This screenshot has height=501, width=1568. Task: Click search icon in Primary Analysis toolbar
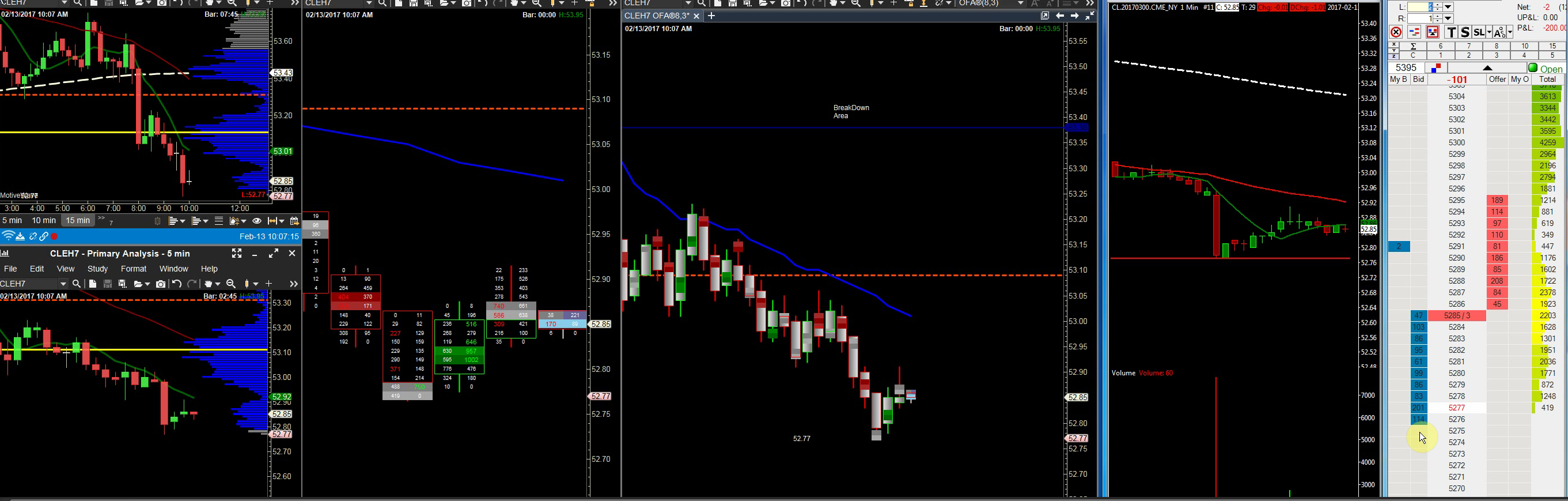[x=77, y=284]
